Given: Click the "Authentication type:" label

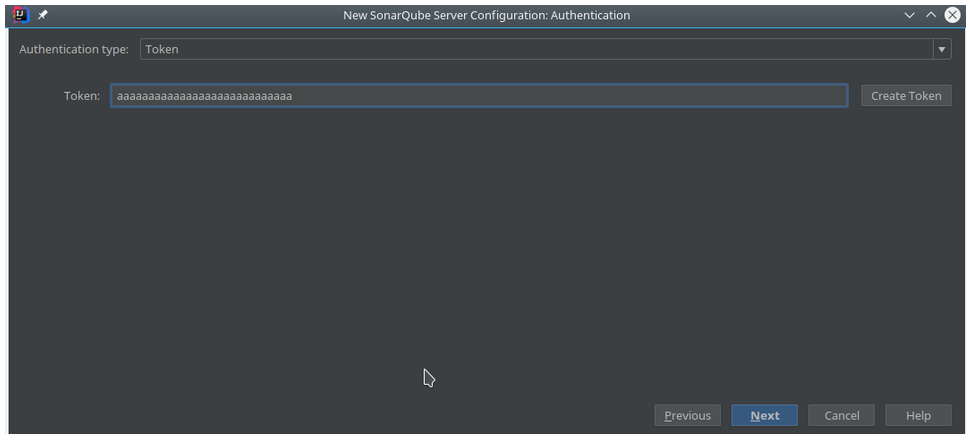Looking at the screenshot, I should pos(74,49).
